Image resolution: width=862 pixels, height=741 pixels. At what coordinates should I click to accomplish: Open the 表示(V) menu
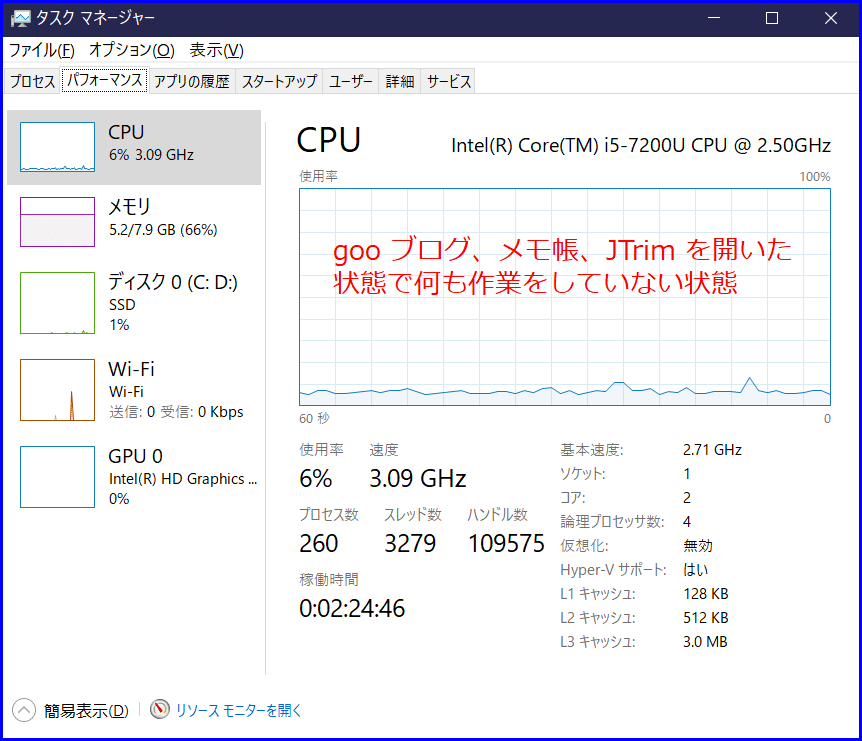tap(217, 51)
